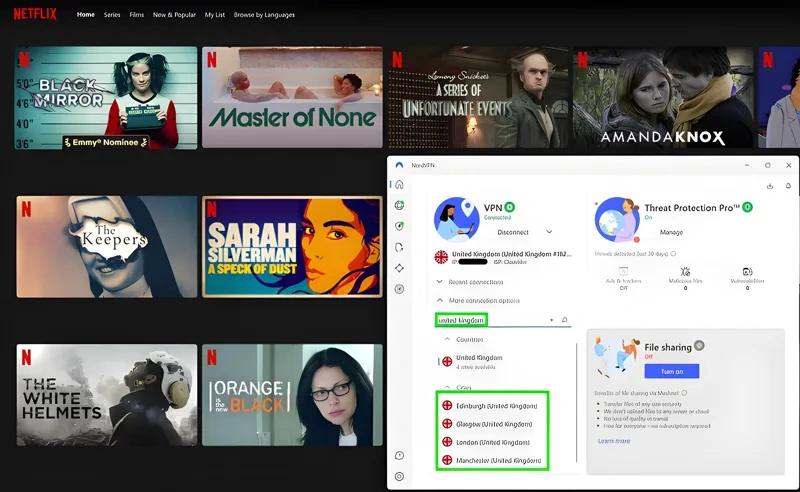Toggle the File sharing status badge

pyautogui.click(x=699, y=346)
